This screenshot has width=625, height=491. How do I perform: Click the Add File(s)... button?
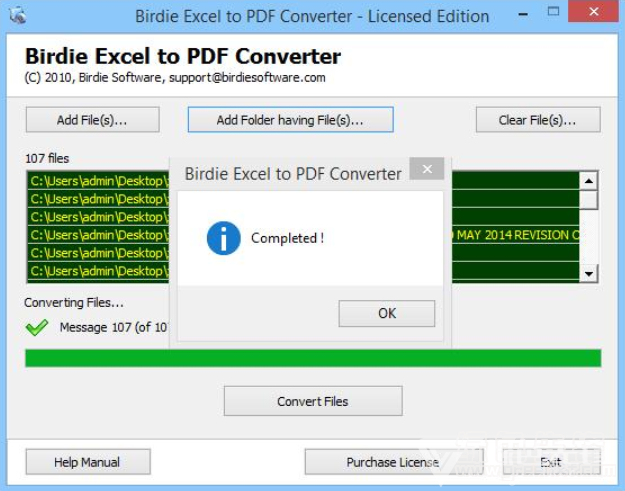pos(92,120)
